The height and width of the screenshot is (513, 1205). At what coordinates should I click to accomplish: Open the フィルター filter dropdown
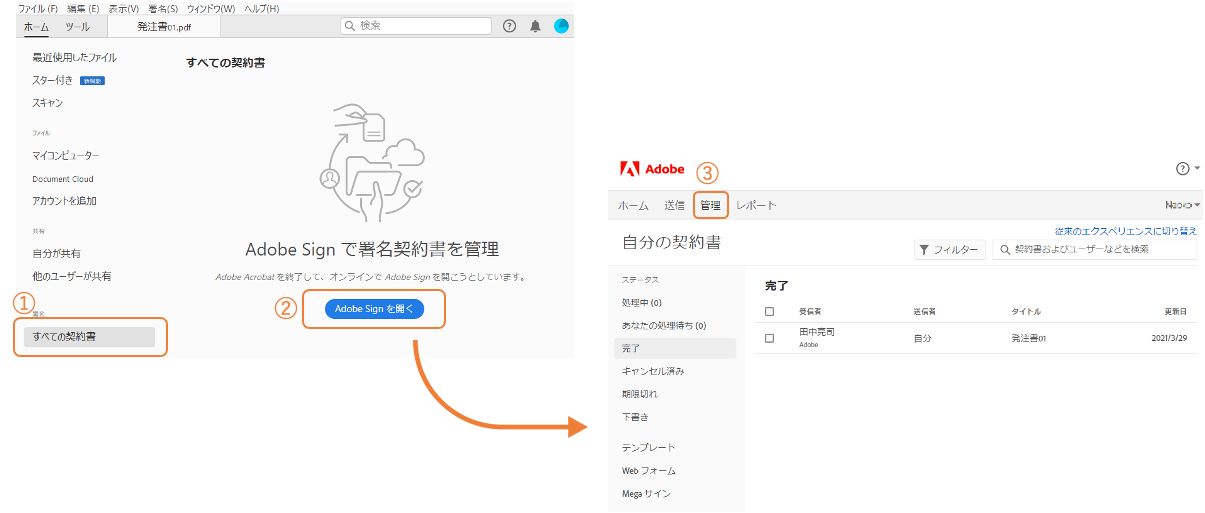tap(949, 249)
